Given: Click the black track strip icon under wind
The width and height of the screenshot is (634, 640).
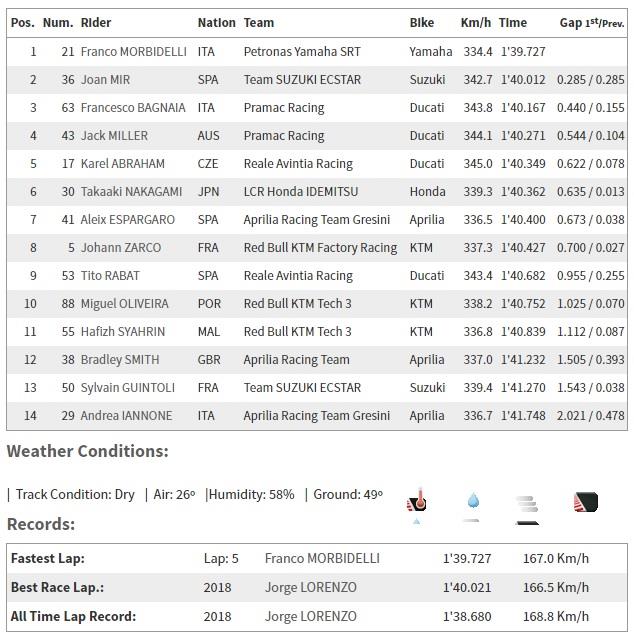Looking at the screenshot, I should coord(527,522).
